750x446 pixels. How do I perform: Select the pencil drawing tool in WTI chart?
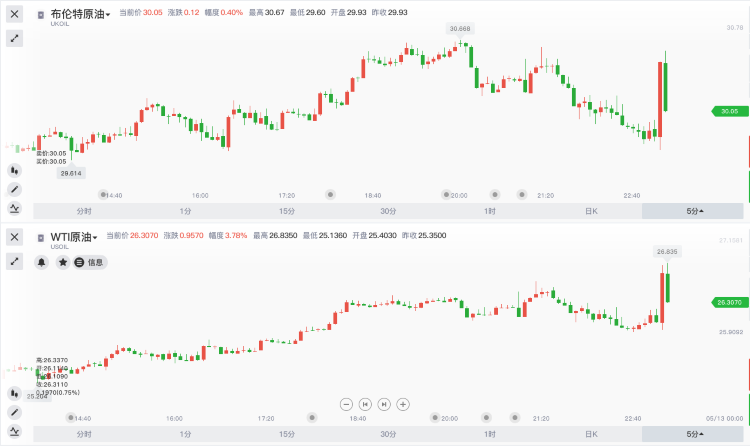point(14,413)
